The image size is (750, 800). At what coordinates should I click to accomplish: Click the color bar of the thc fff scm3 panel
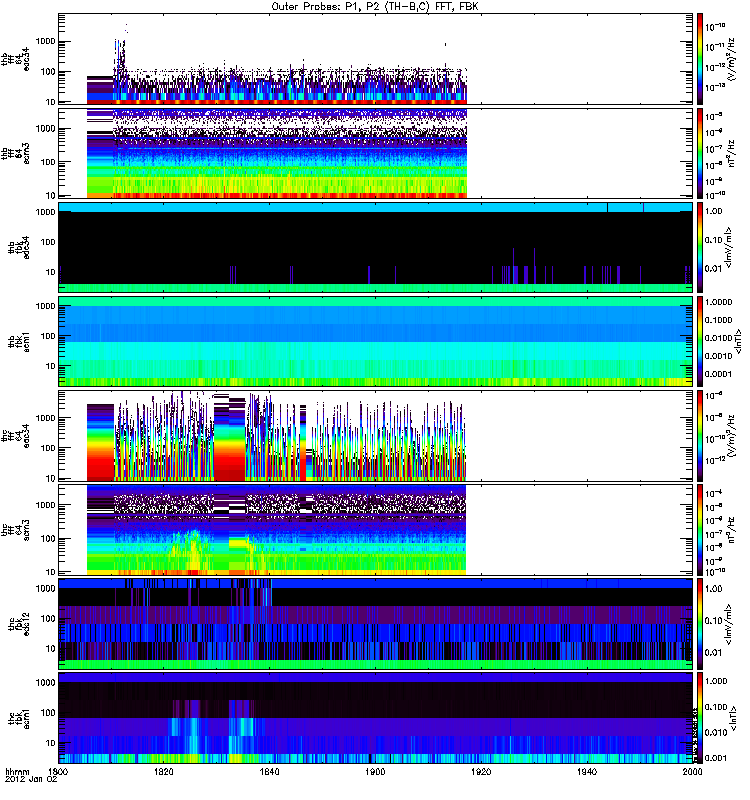pyautogui.click(x=700, y=530)
